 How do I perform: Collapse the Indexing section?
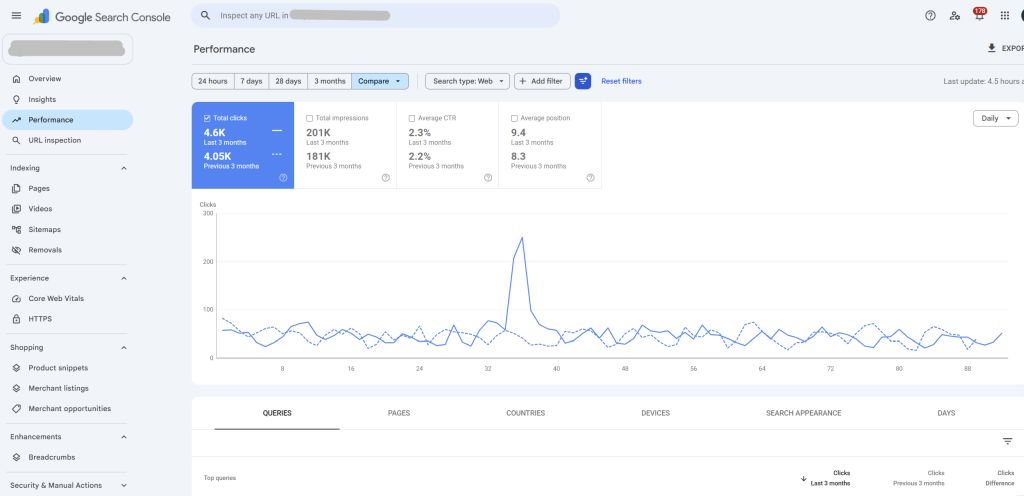(x=124, y=168)
